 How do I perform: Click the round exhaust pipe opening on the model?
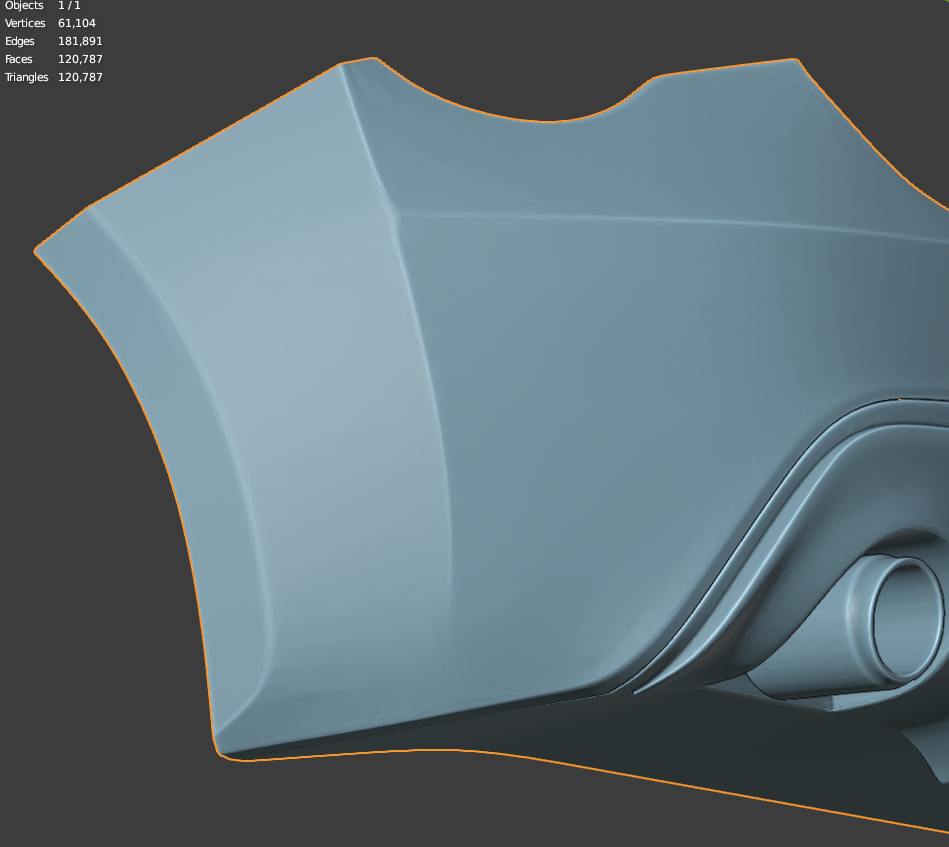tap(907, 619)
